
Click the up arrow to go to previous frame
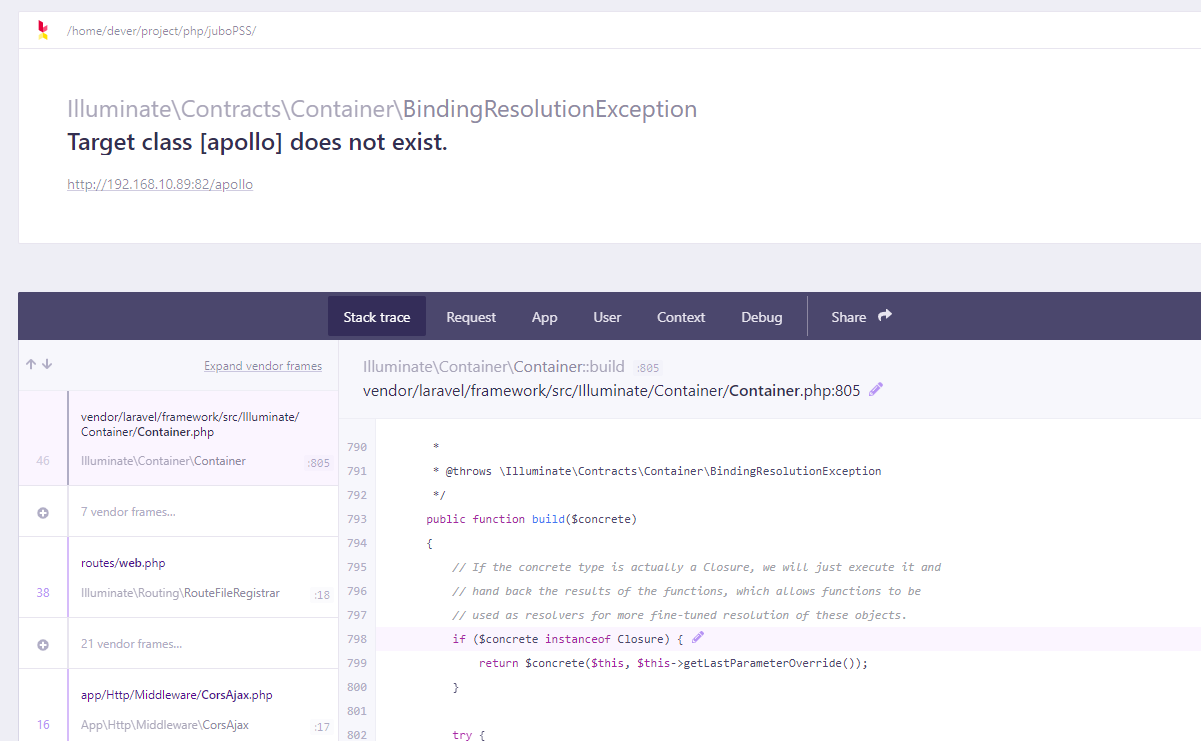coord(30,365)
